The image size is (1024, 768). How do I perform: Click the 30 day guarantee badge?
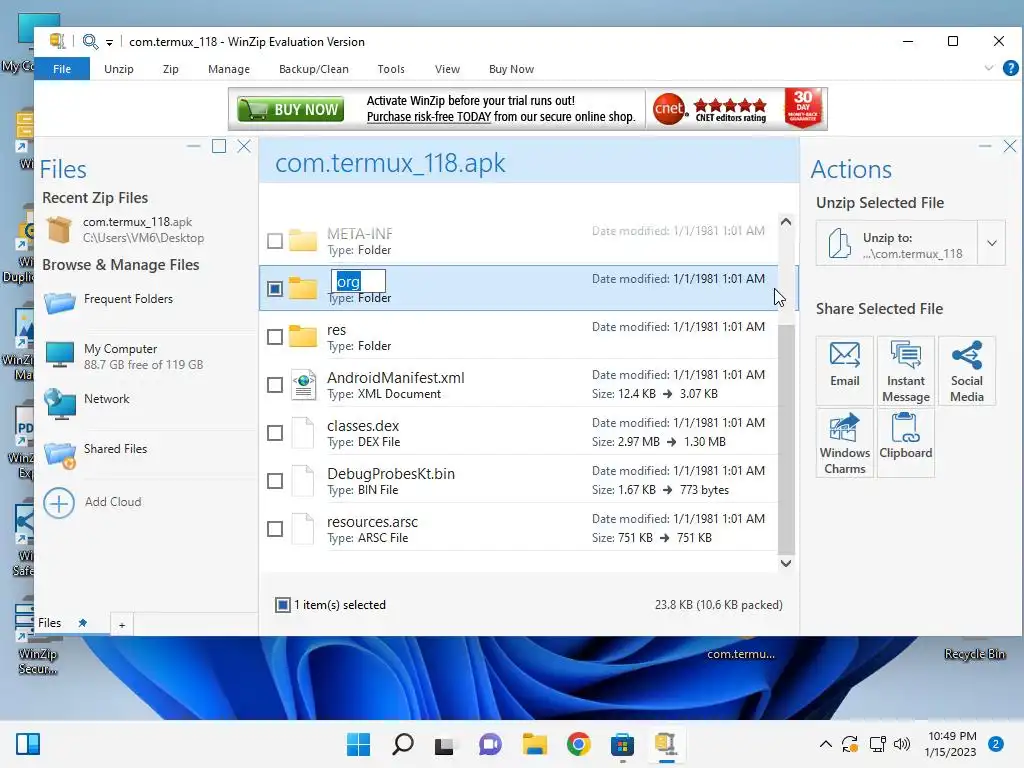coord(803,108)
